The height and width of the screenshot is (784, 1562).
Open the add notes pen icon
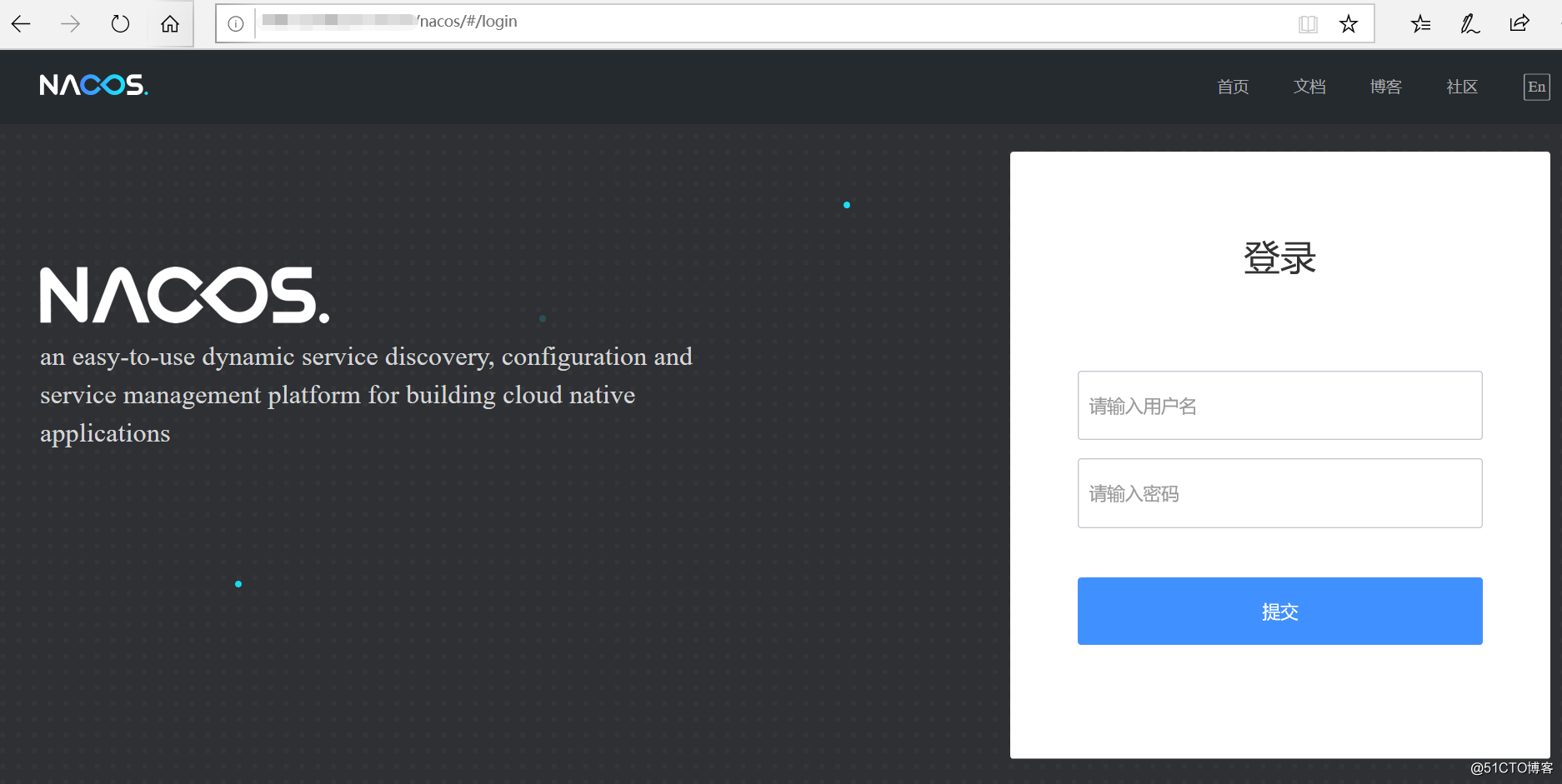(x=1470, y=24)
